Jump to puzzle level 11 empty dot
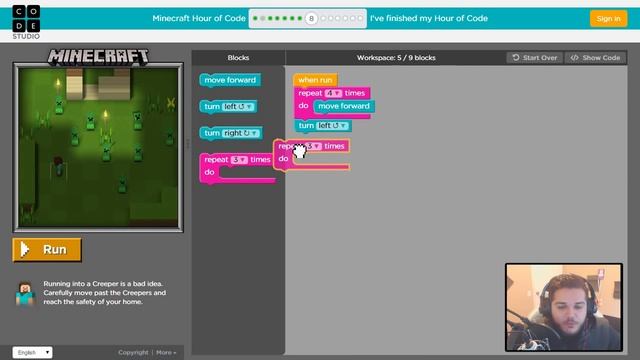Screen dimensions: 640x360 click(338, 18)
